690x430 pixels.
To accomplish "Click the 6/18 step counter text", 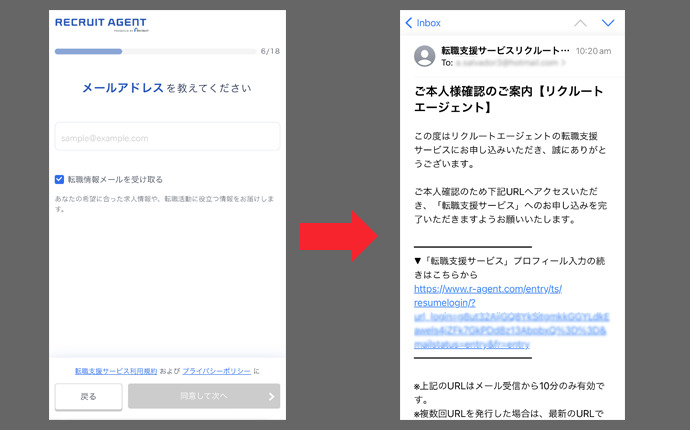I will [x=270, y=51].
